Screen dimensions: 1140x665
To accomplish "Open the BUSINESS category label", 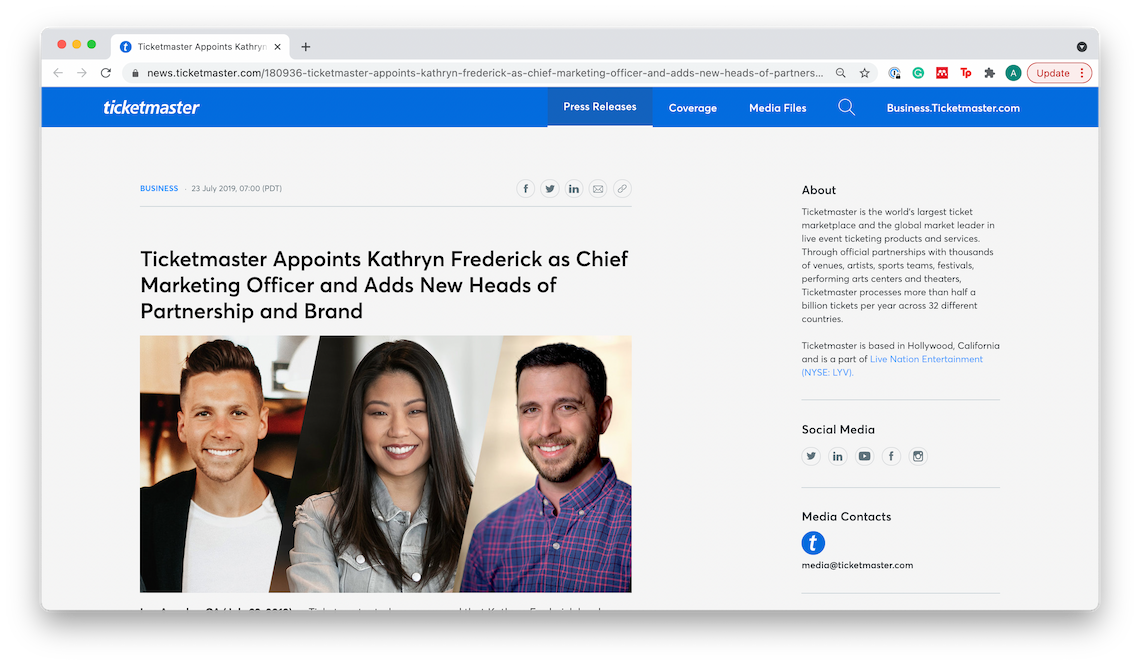I will tap(159, 188).
